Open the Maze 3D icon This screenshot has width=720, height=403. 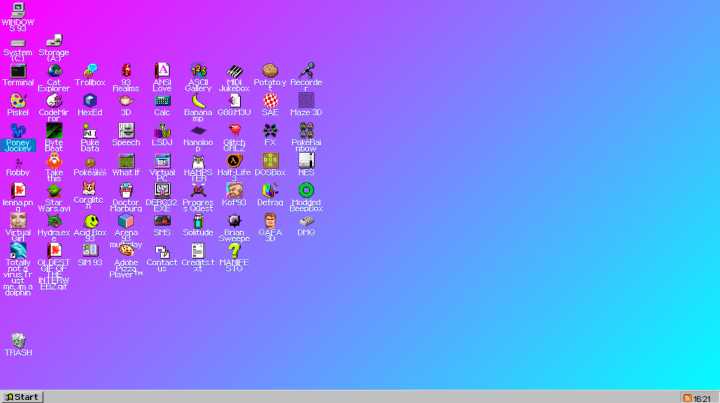coord(306,101)
